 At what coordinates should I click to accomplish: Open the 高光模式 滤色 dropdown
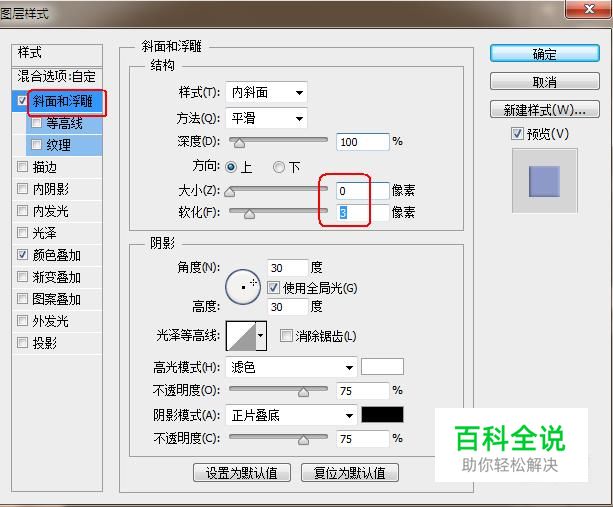click(x=291, y=367)
